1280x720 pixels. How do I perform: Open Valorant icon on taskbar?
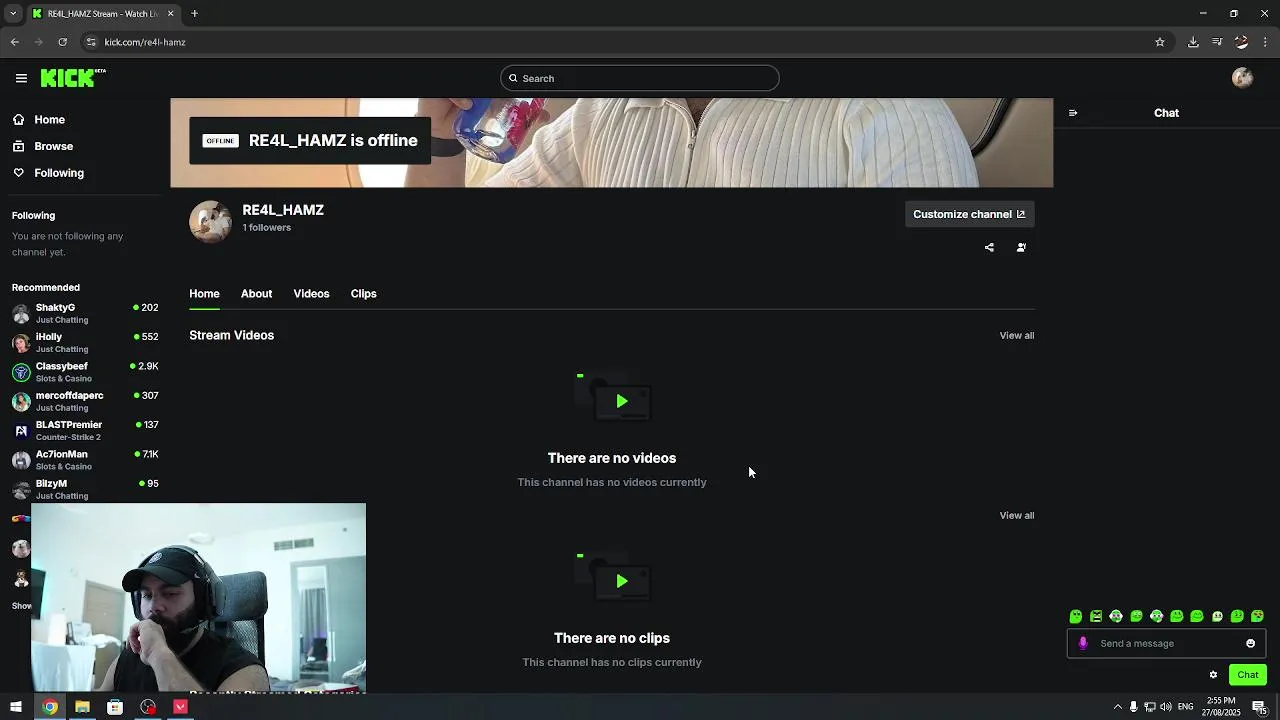tap(180, 707)
